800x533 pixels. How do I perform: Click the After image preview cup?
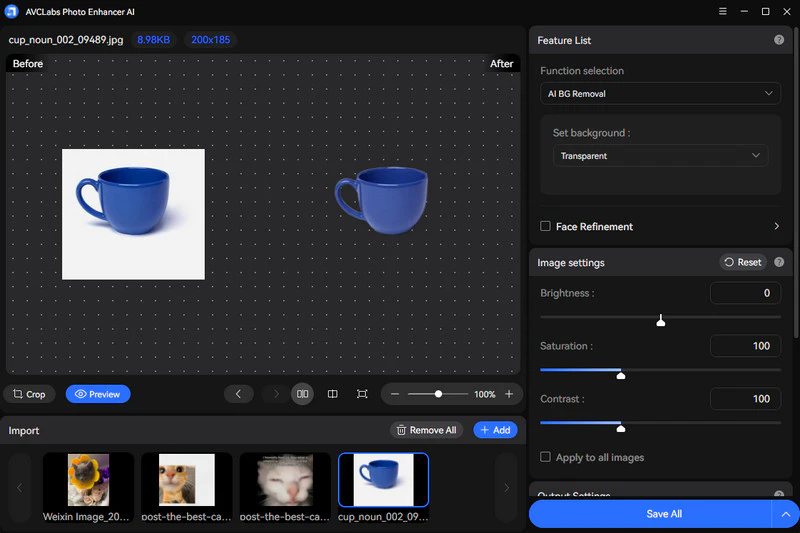[382, 200]
